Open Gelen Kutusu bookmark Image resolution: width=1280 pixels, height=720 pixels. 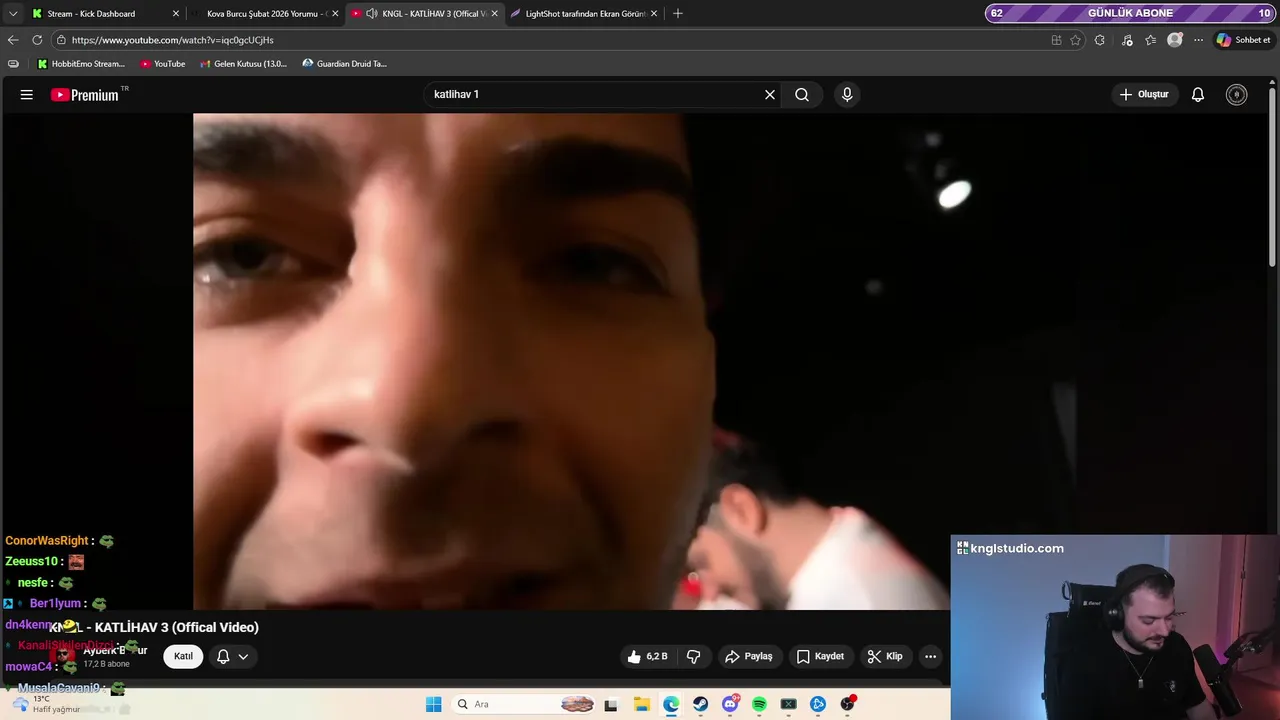243,64
